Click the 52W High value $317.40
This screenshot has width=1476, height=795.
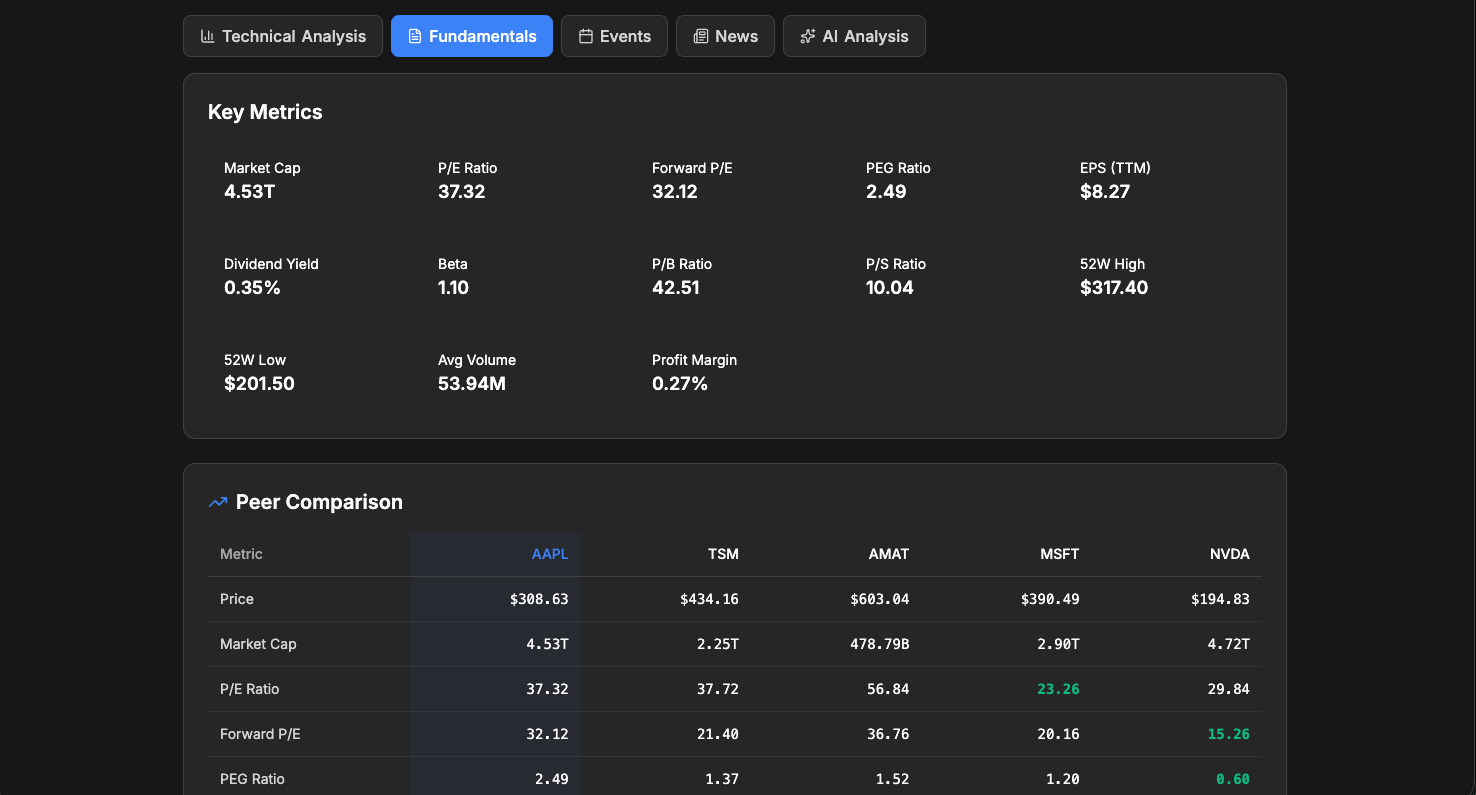(x=1114, y=288)
